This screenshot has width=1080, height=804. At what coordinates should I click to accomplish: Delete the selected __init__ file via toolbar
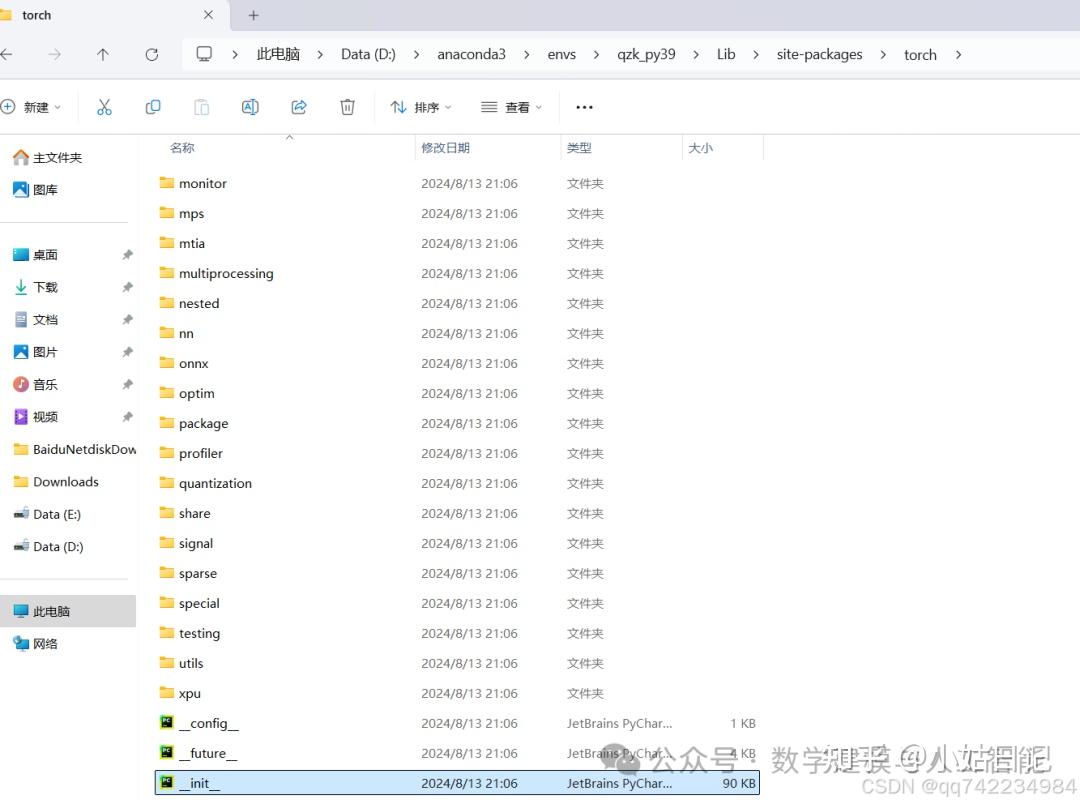(x=347, y=107)
